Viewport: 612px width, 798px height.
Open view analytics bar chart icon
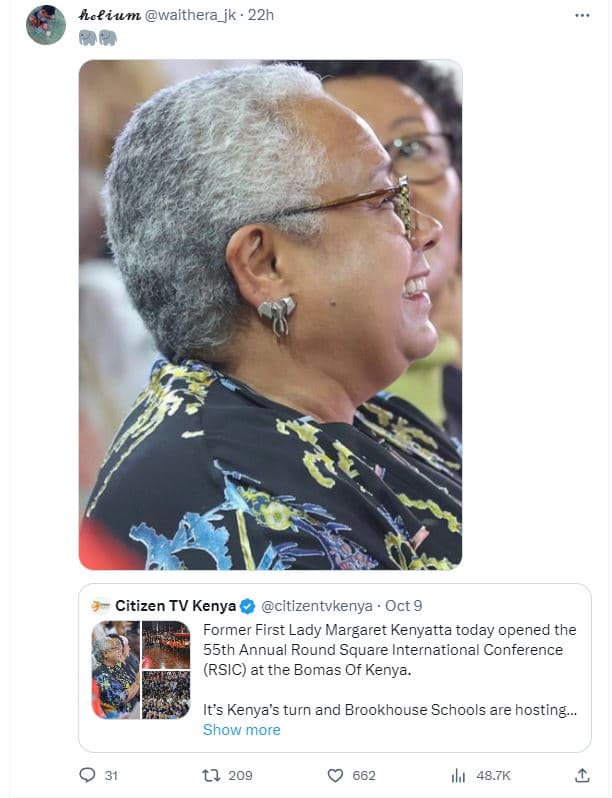458,775
